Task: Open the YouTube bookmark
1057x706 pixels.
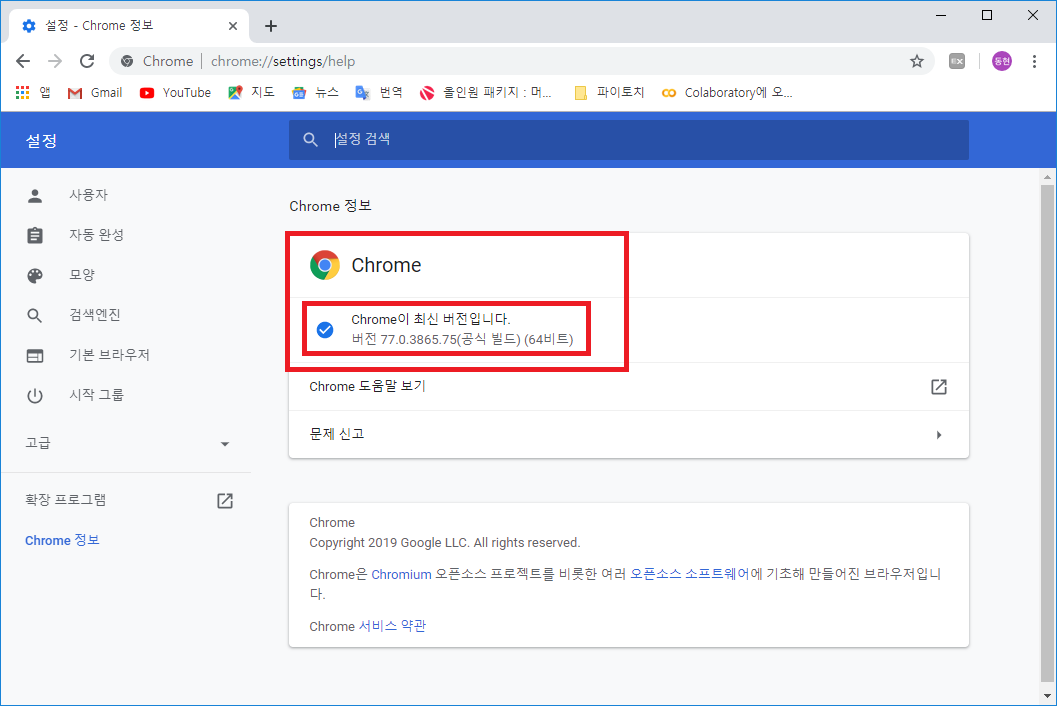Action: 175,92
